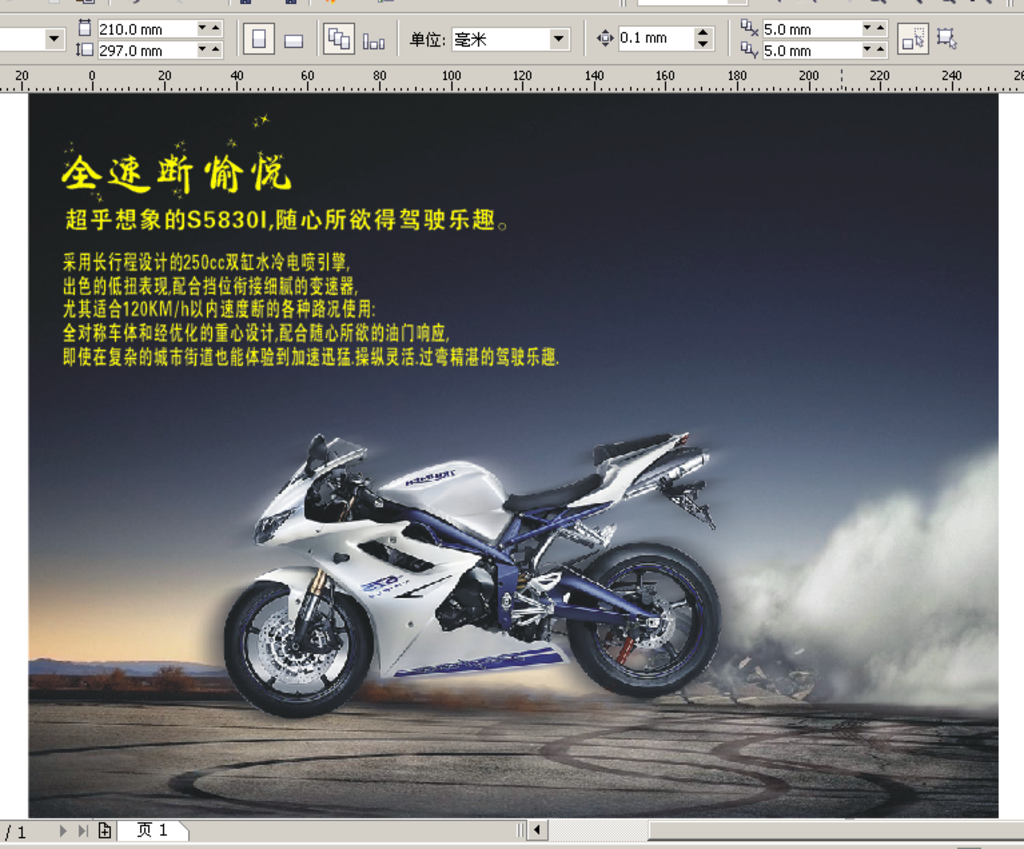Open the 单位 units dropdown showing 毫米
1024x849 pixels.
point(510,39)
